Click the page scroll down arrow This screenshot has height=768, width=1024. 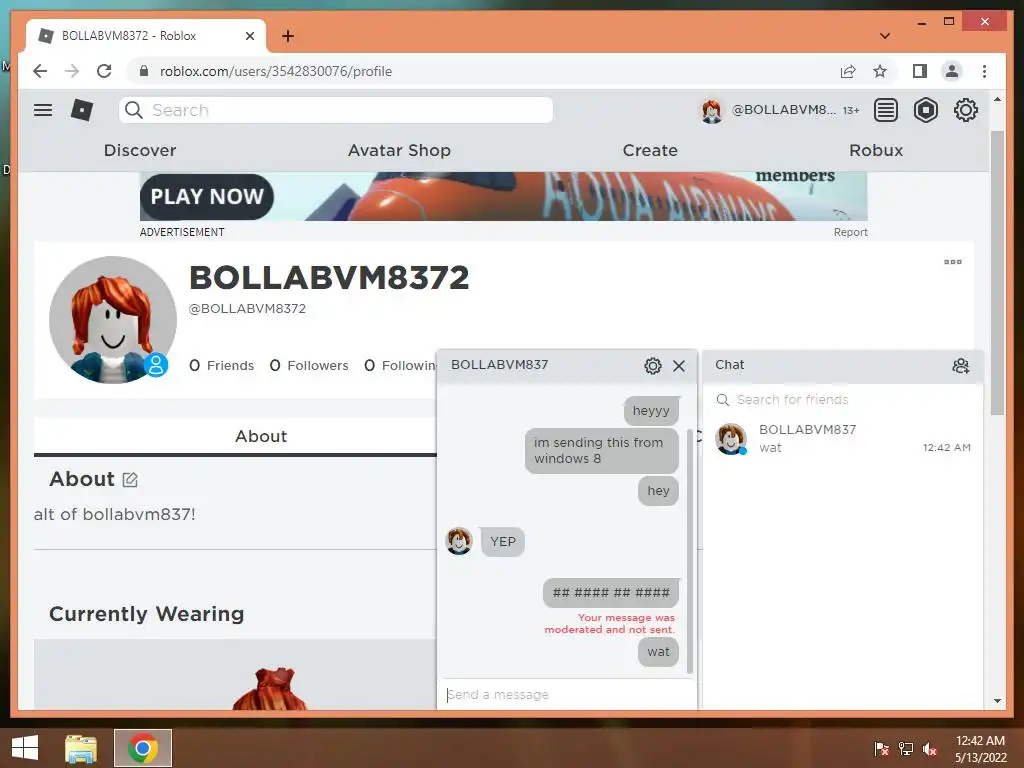(997, 701)
